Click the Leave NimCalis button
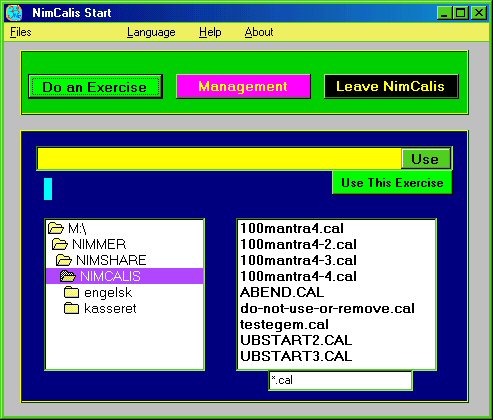 (x=391, y=86)
